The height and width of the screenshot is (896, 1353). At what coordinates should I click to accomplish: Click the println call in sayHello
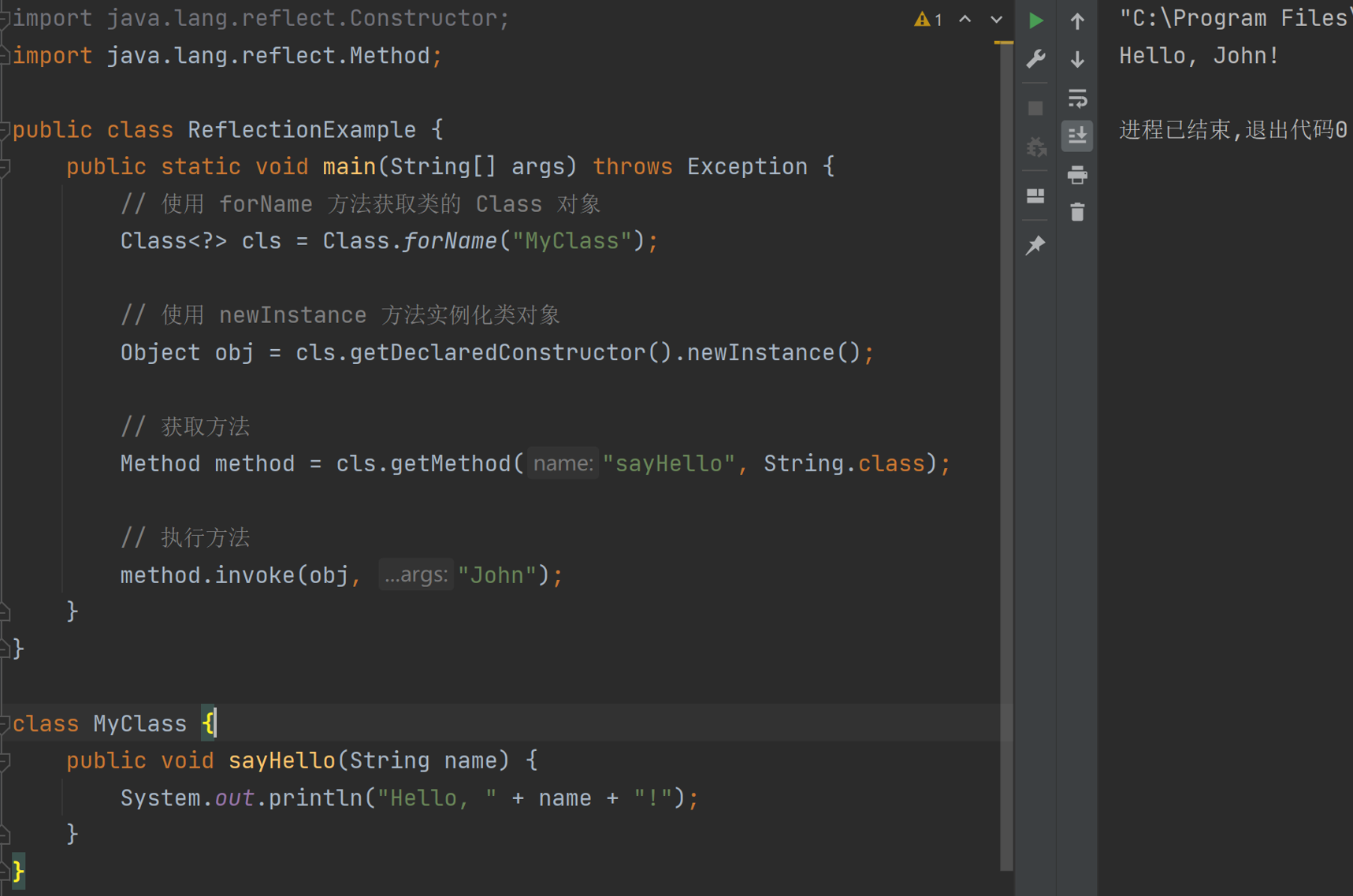coord(315,797)
